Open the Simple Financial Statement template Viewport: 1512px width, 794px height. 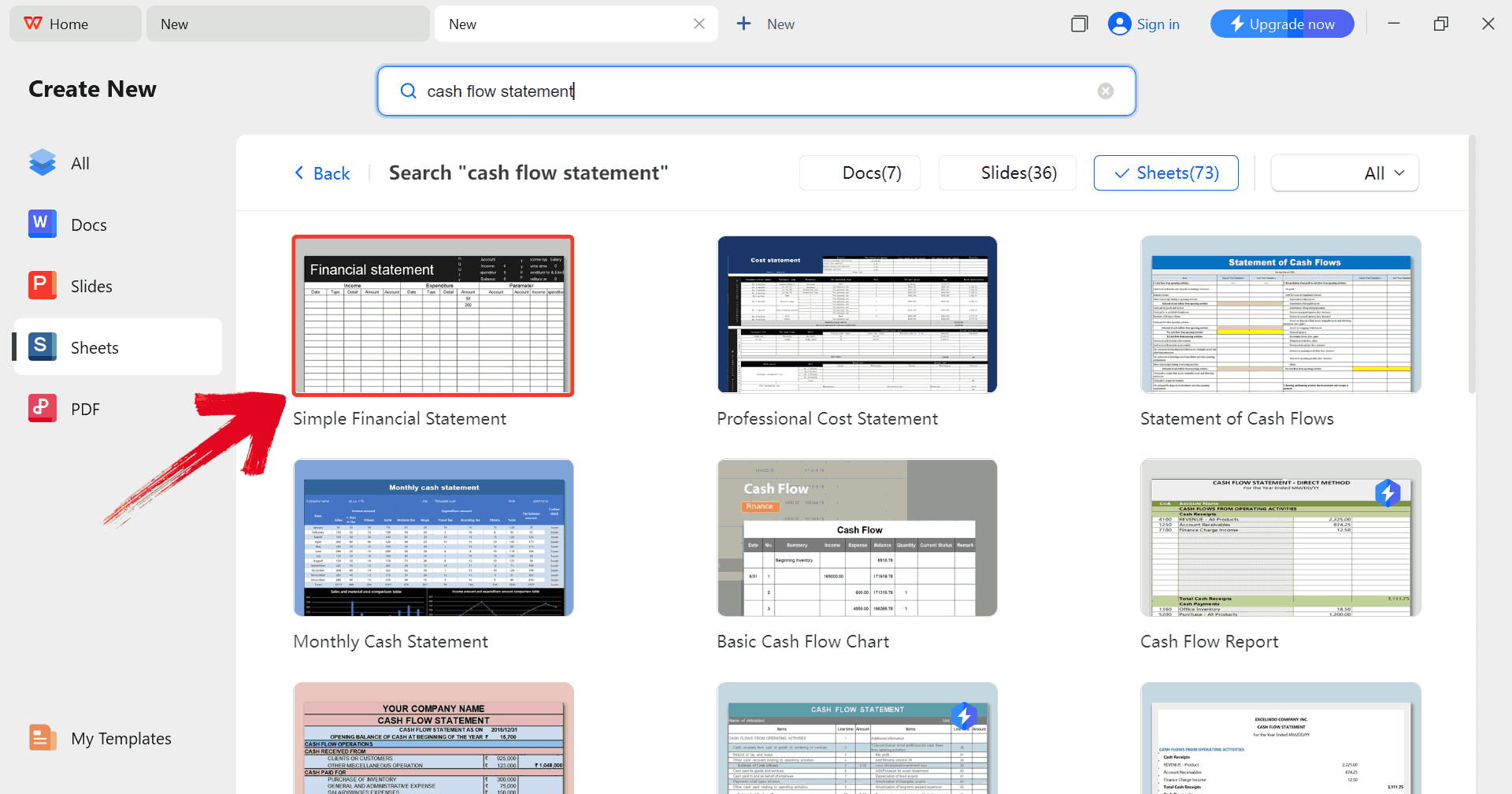point(432,315)
